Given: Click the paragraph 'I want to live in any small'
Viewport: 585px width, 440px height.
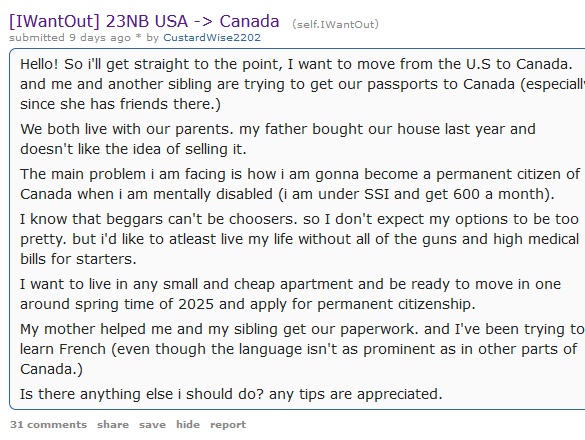Looking at the screenshot, I should pyautogui.click(x=290, y=294).
